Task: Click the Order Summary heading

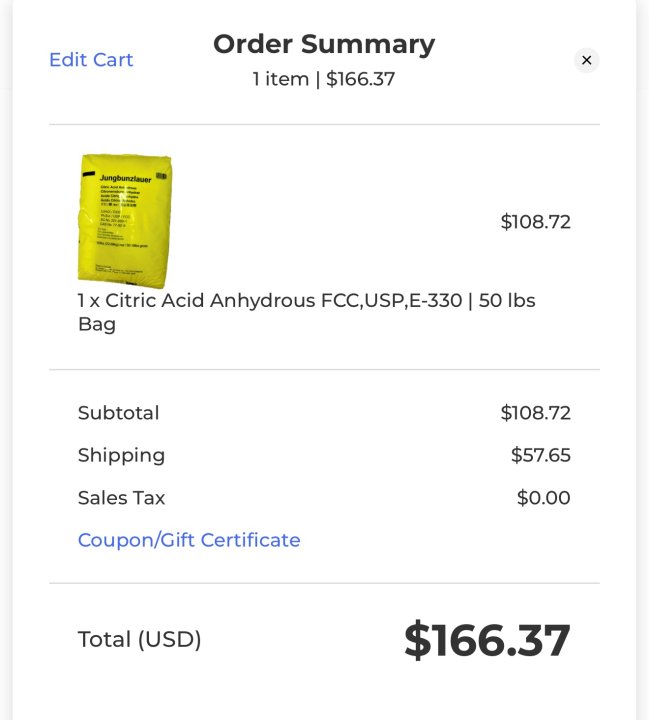Action: tap(324, 44)
